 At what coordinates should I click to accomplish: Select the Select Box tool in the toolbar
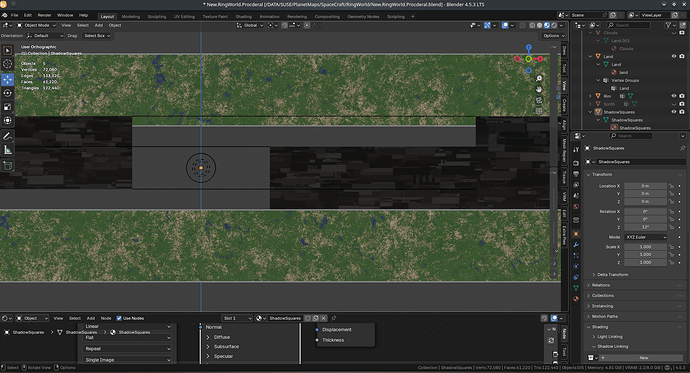point(7,51)
